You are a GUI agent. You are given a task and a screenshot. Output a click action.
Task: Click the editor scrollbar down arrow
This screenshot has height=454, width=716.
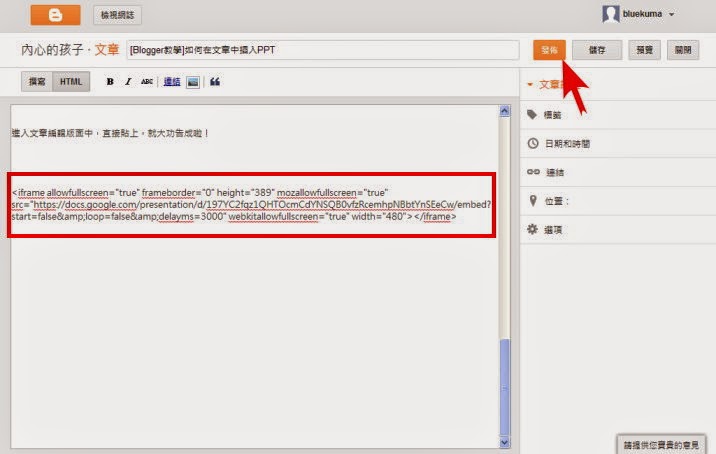pos(504,442)
